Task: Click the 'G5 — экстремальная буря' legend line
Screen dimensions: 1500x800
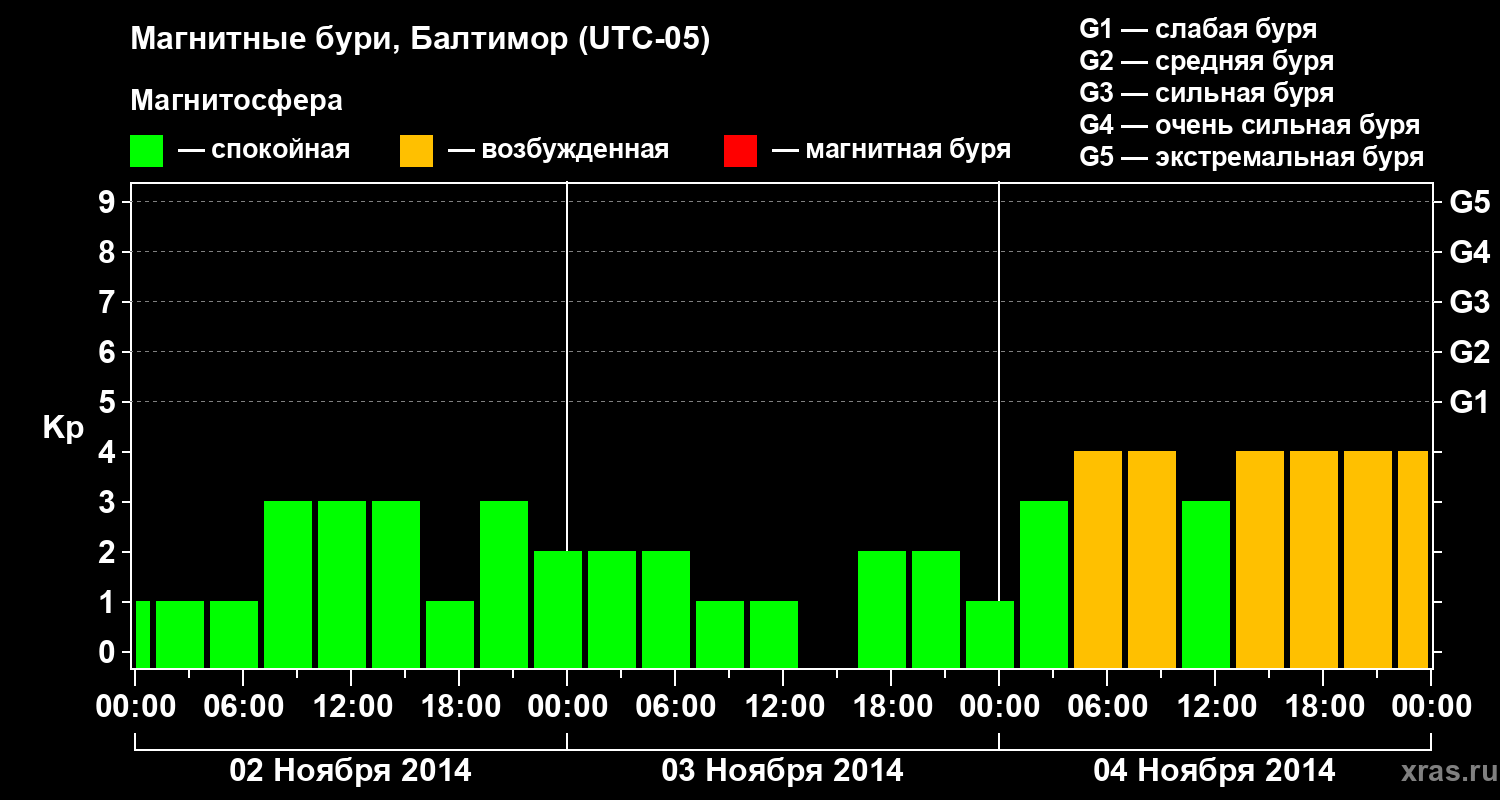Action: [x=1252, y=157]
